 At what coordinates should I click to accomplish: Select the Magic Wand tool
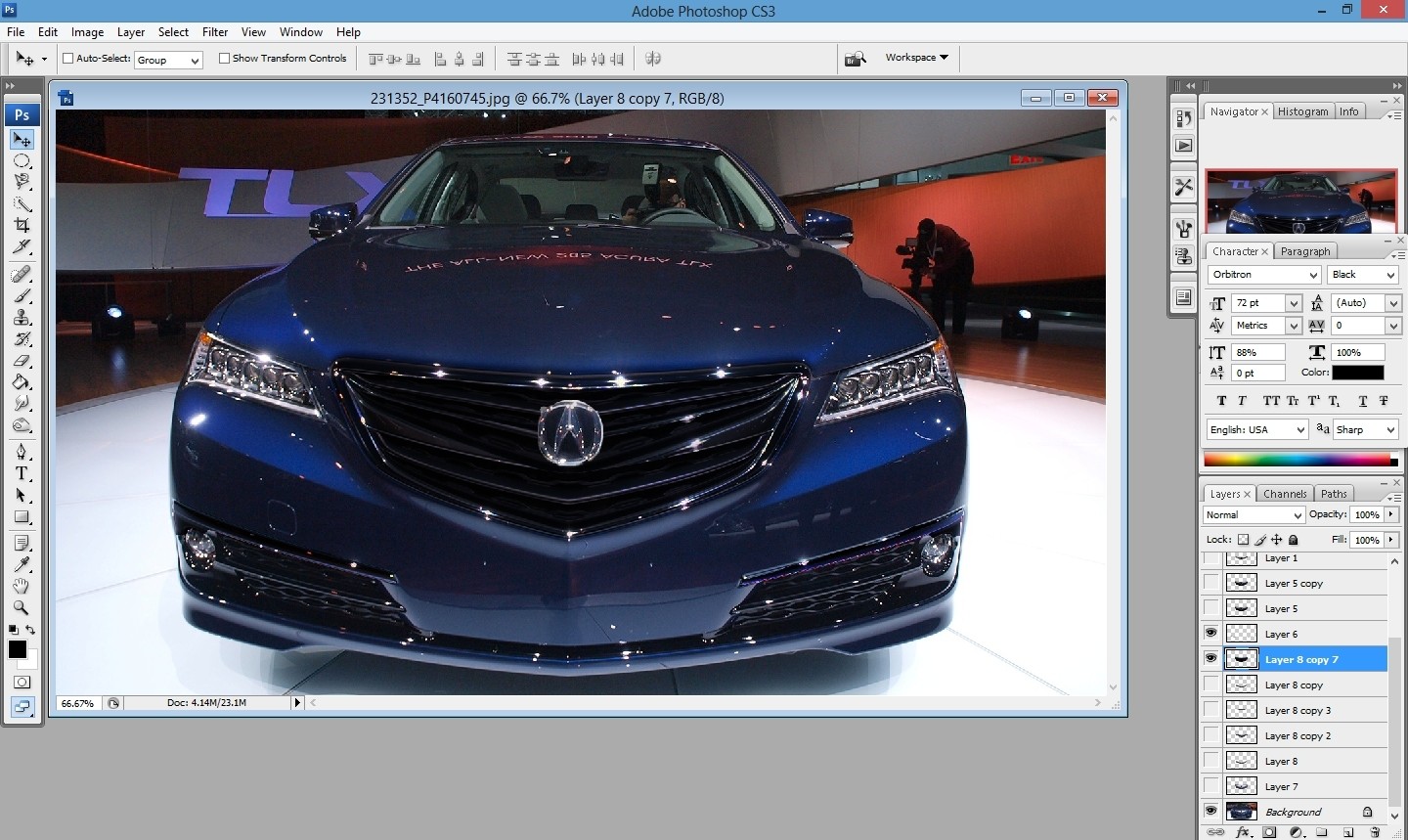22,204
